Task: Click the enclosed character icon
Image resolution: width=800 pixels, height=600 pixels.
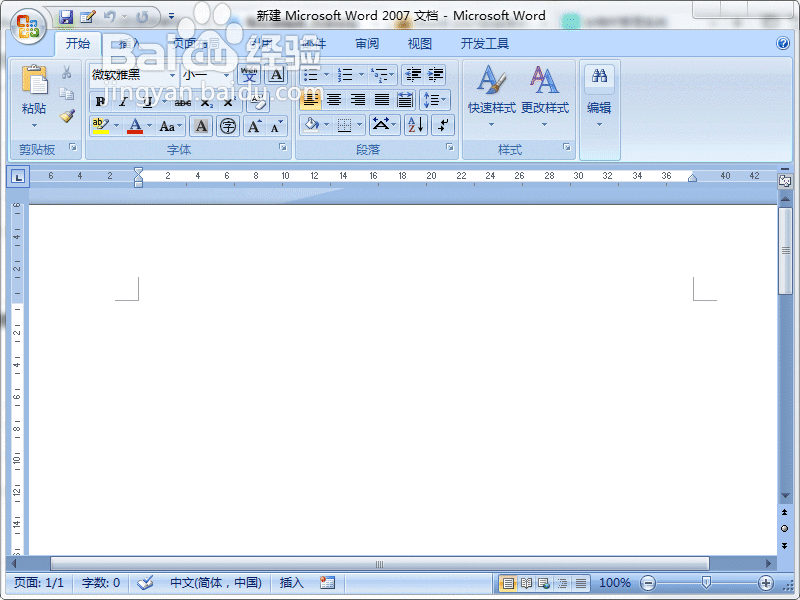Action: [x=228, y=126]
